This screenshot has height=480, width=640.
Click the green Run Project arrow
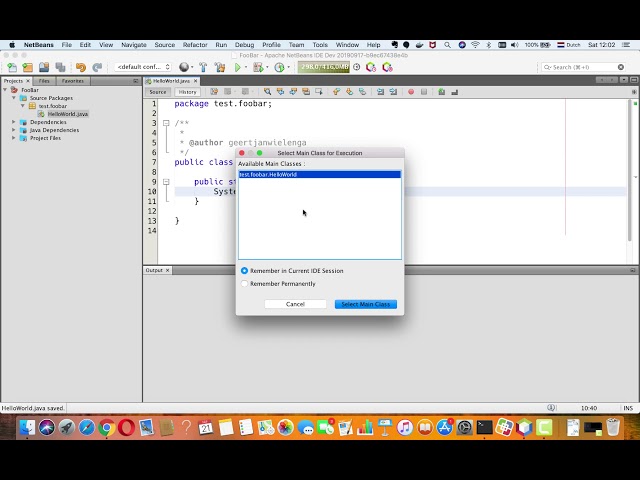coord(238,67)
